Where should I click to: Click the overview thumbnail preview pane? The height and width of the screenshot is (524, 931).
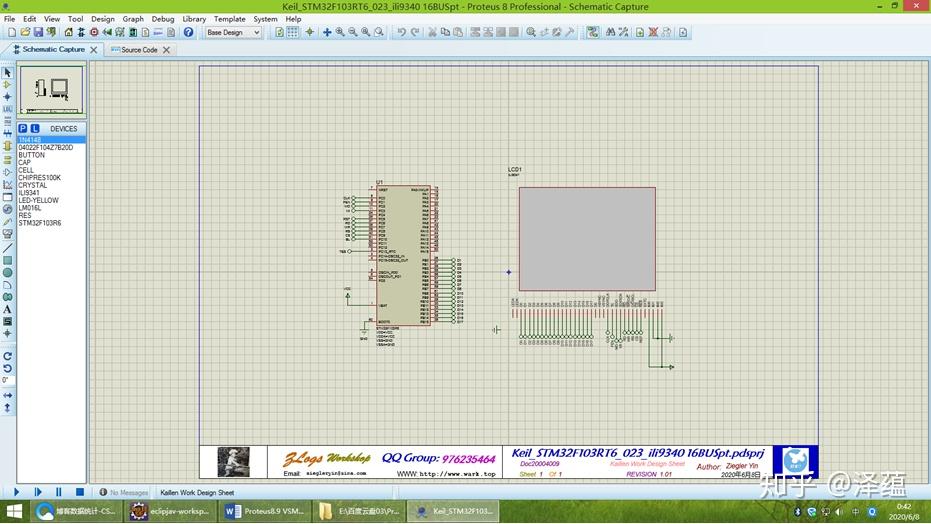tap(51, 91)
